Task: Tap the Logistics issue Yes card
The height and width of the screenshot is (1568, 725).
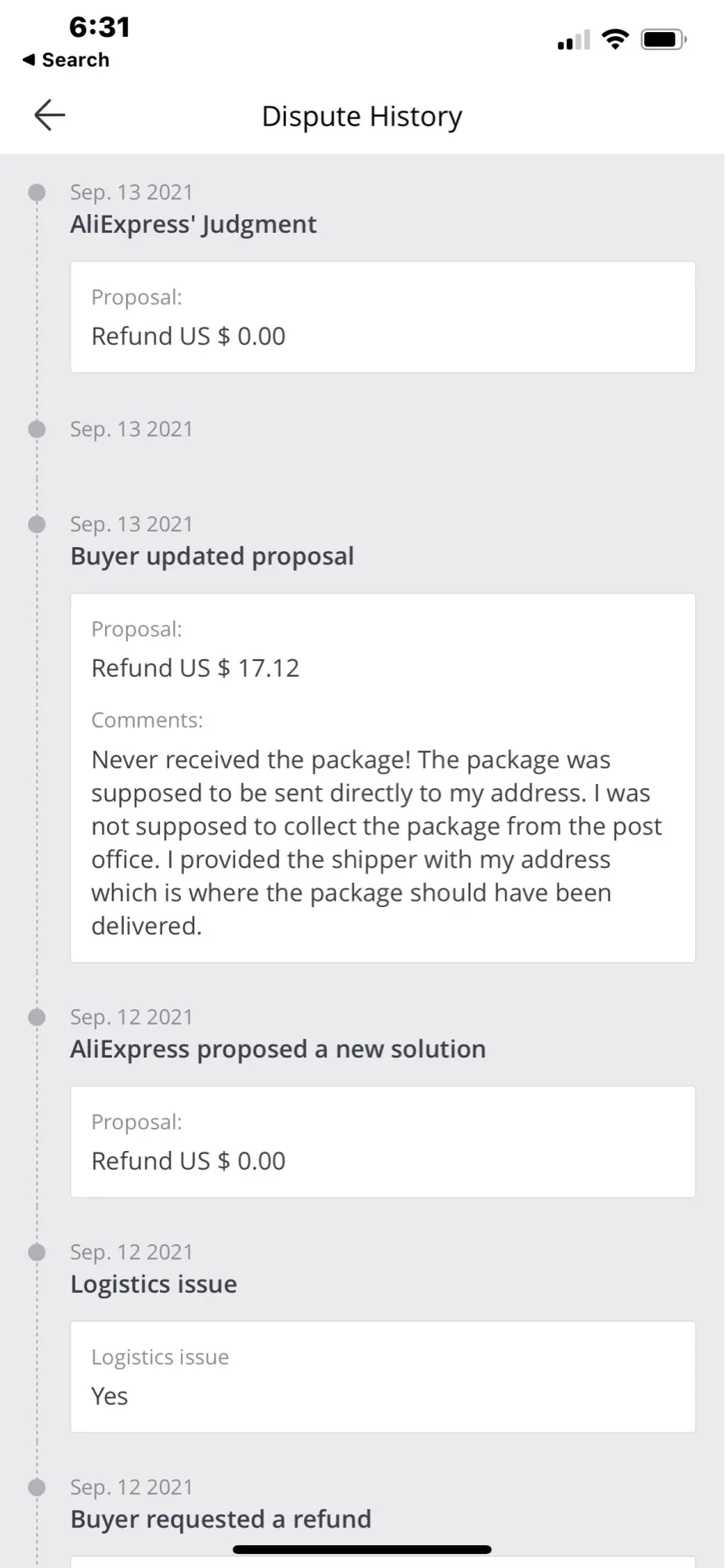Action: coord(382,1377)
